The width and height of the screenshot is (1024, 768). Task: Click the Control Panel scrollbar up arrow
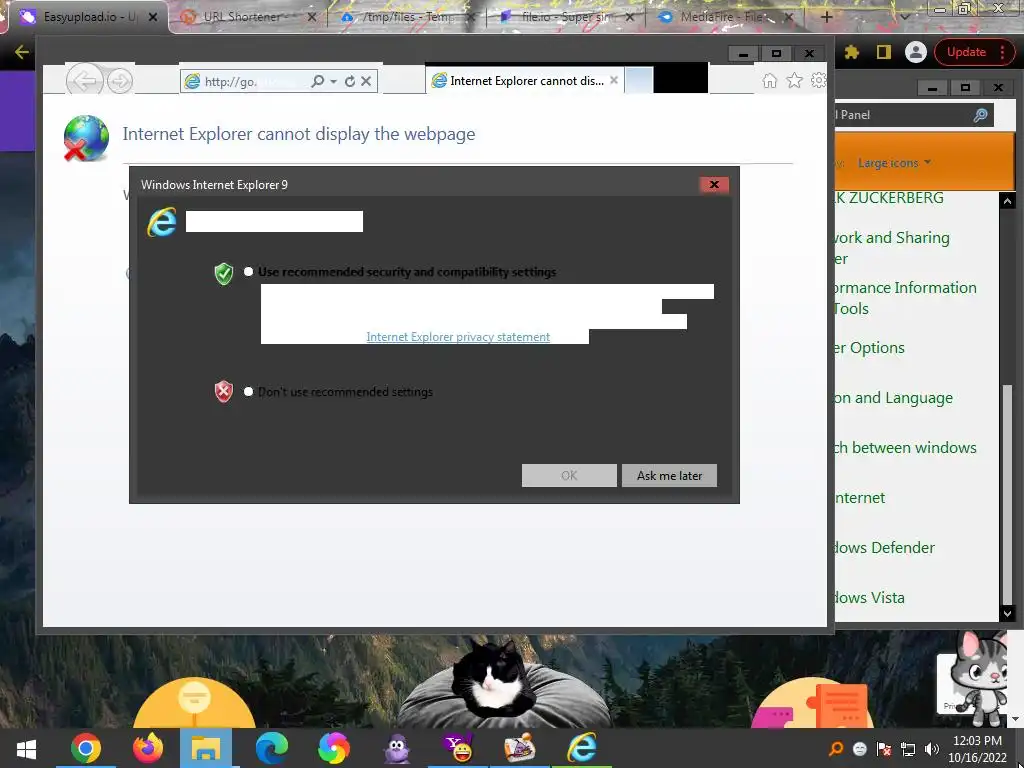pyautogui.click(x=1007, y=201)
